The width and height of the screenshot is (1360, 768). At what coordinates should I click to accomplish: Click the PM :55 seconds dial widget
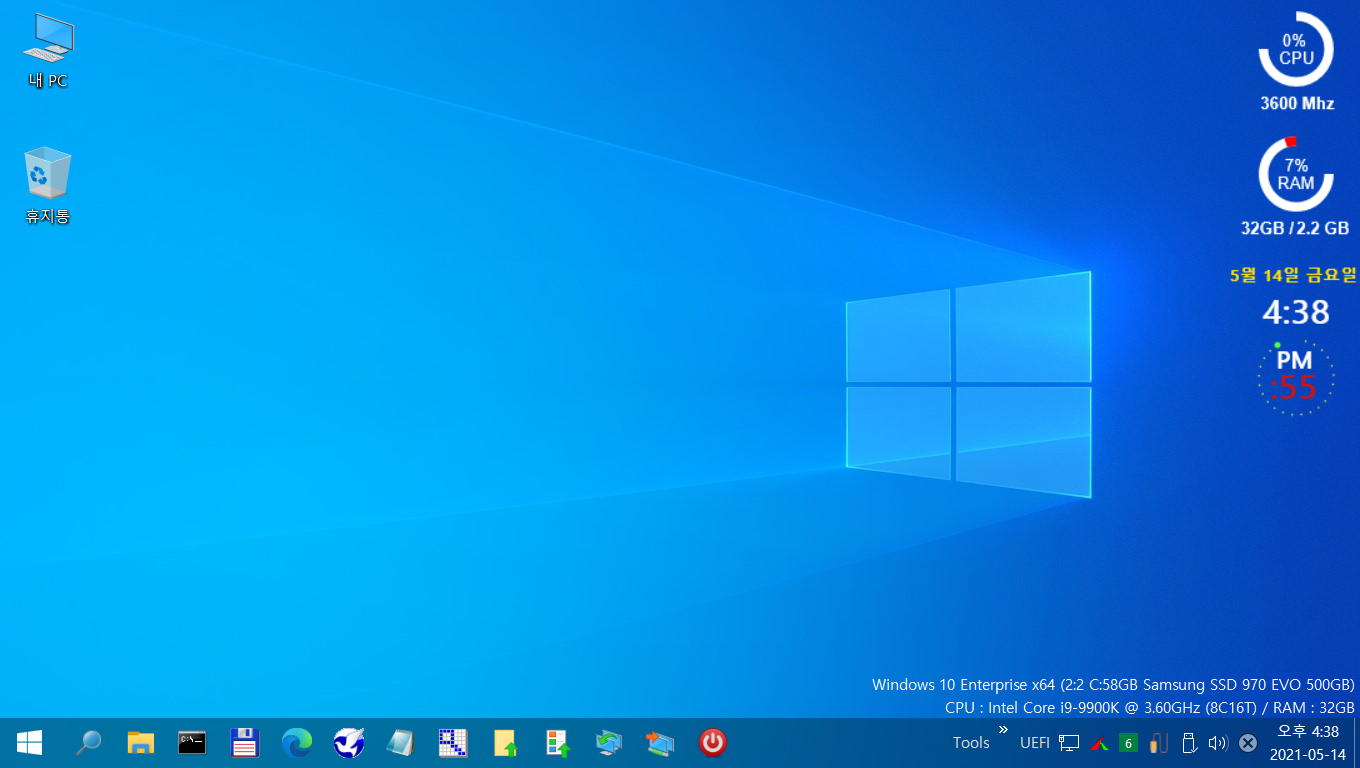[1295, 378]
